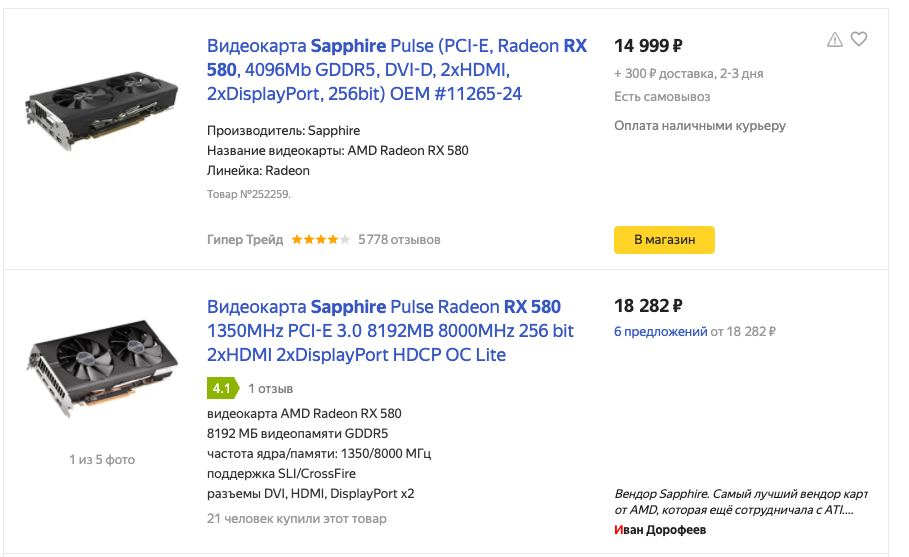
Task: Click the warning triangle report icon
Action: 834,39
